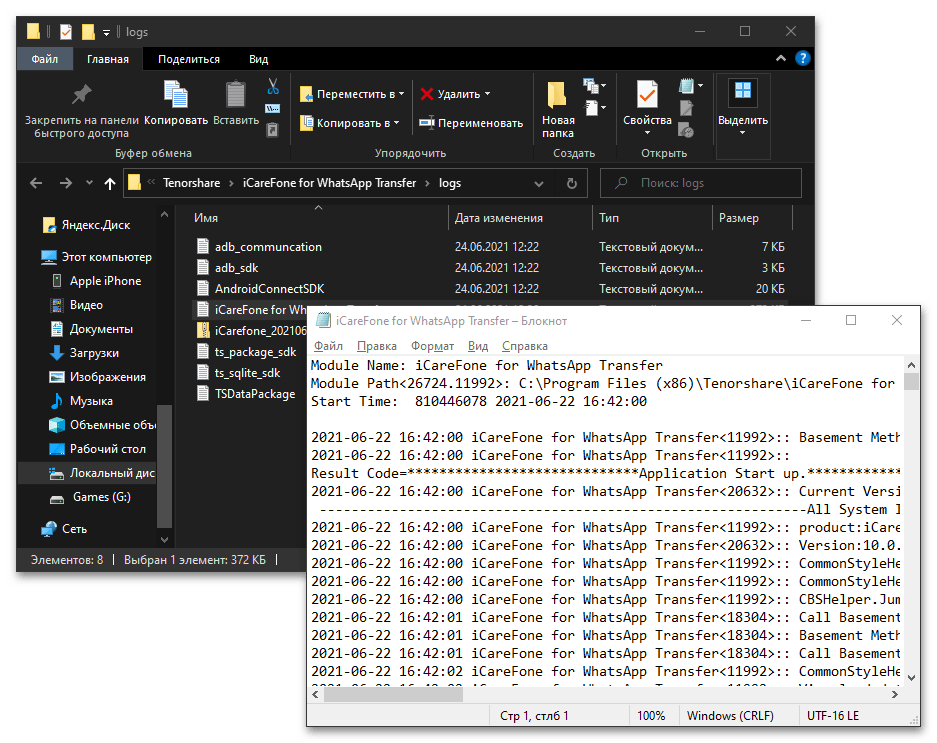Open Notepad Правка menu
The image size is (937, 743).
[x=376, y=346]
